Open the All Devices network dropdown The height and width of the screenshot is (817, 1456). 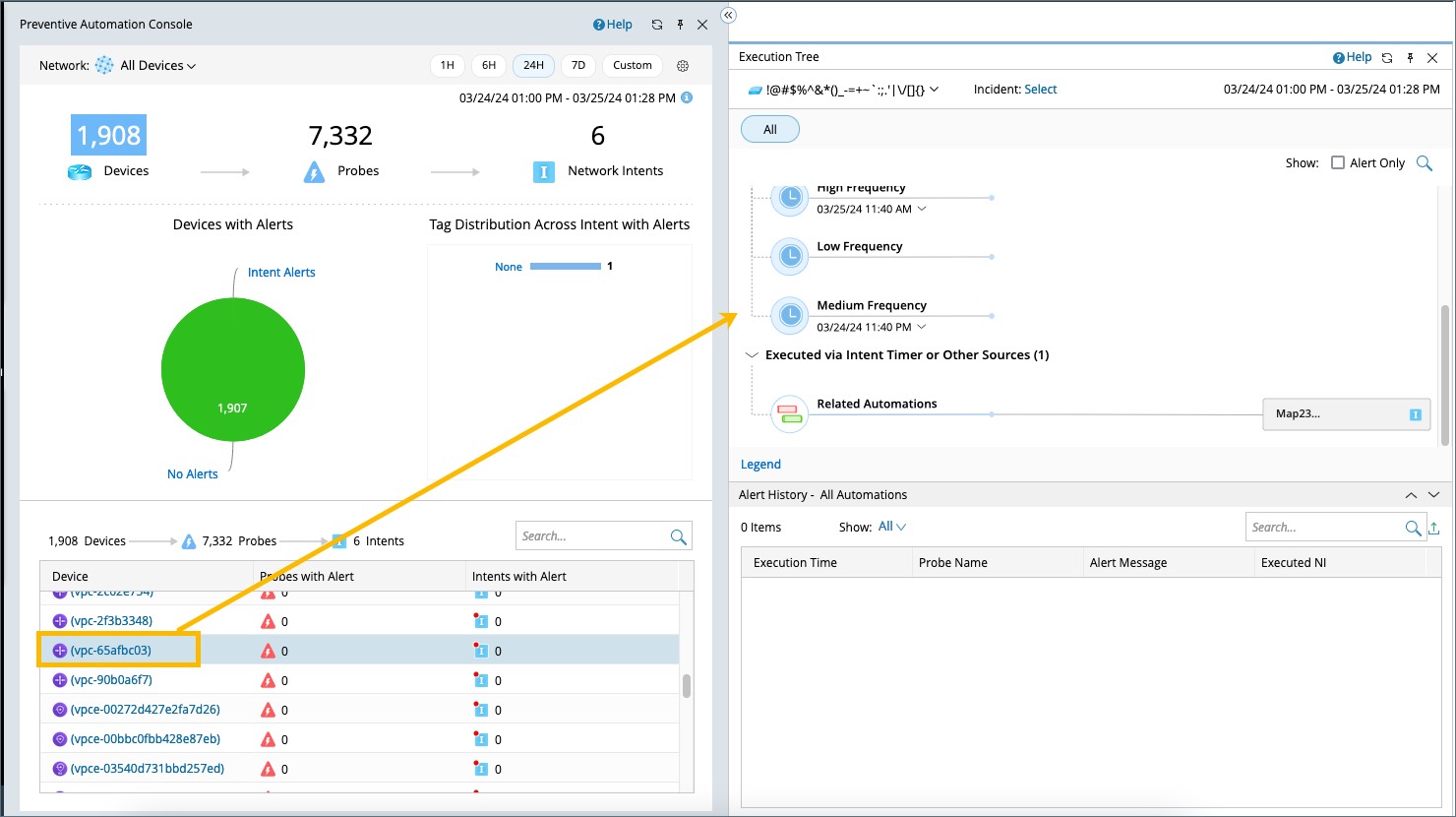click(157, 66)
